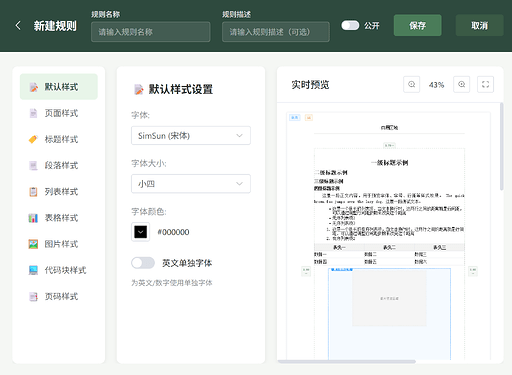Save the new rule with 保存
The image size is (512, 375).
(417, 25)
